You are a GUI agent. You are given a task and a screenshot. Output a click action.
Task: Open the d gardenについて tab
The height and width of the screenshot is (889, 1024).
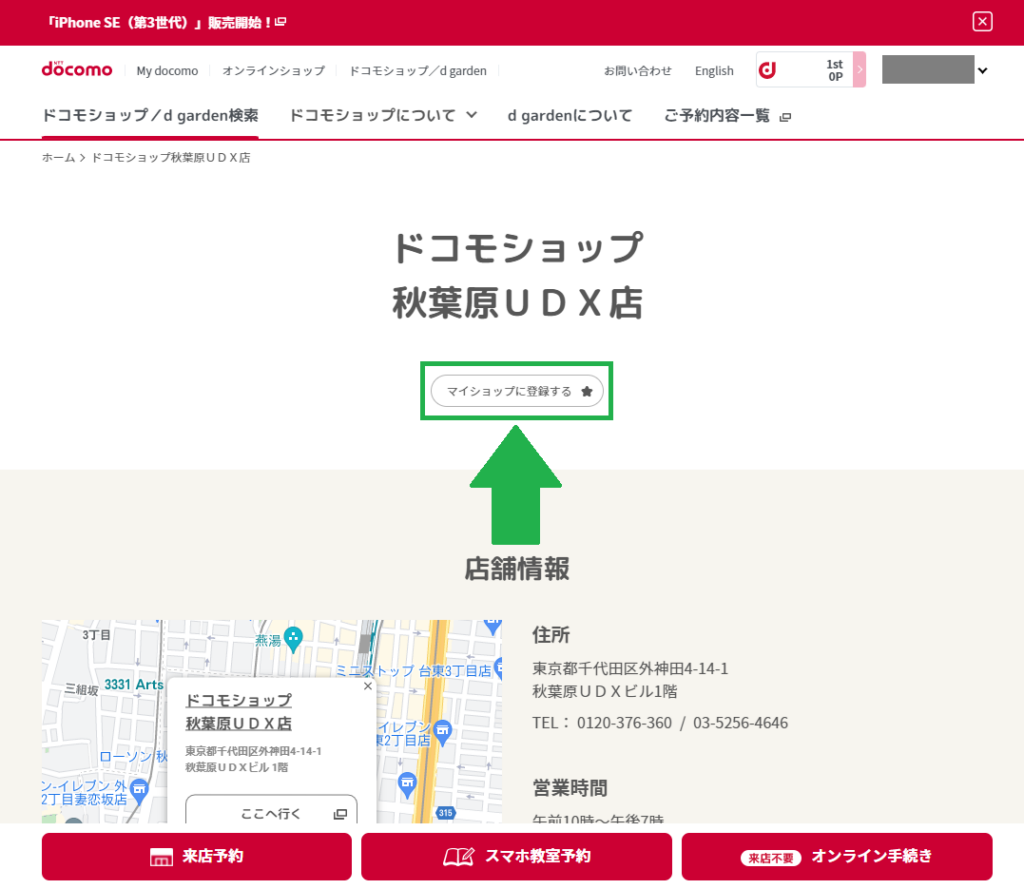click(x=570, y=116)
